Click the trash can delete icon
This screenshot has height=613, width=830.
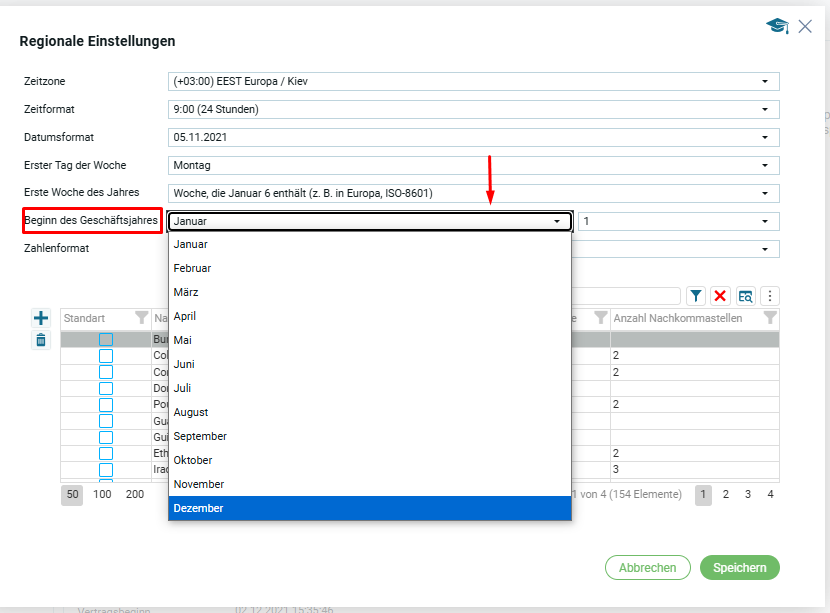click(x=41, y=340)
